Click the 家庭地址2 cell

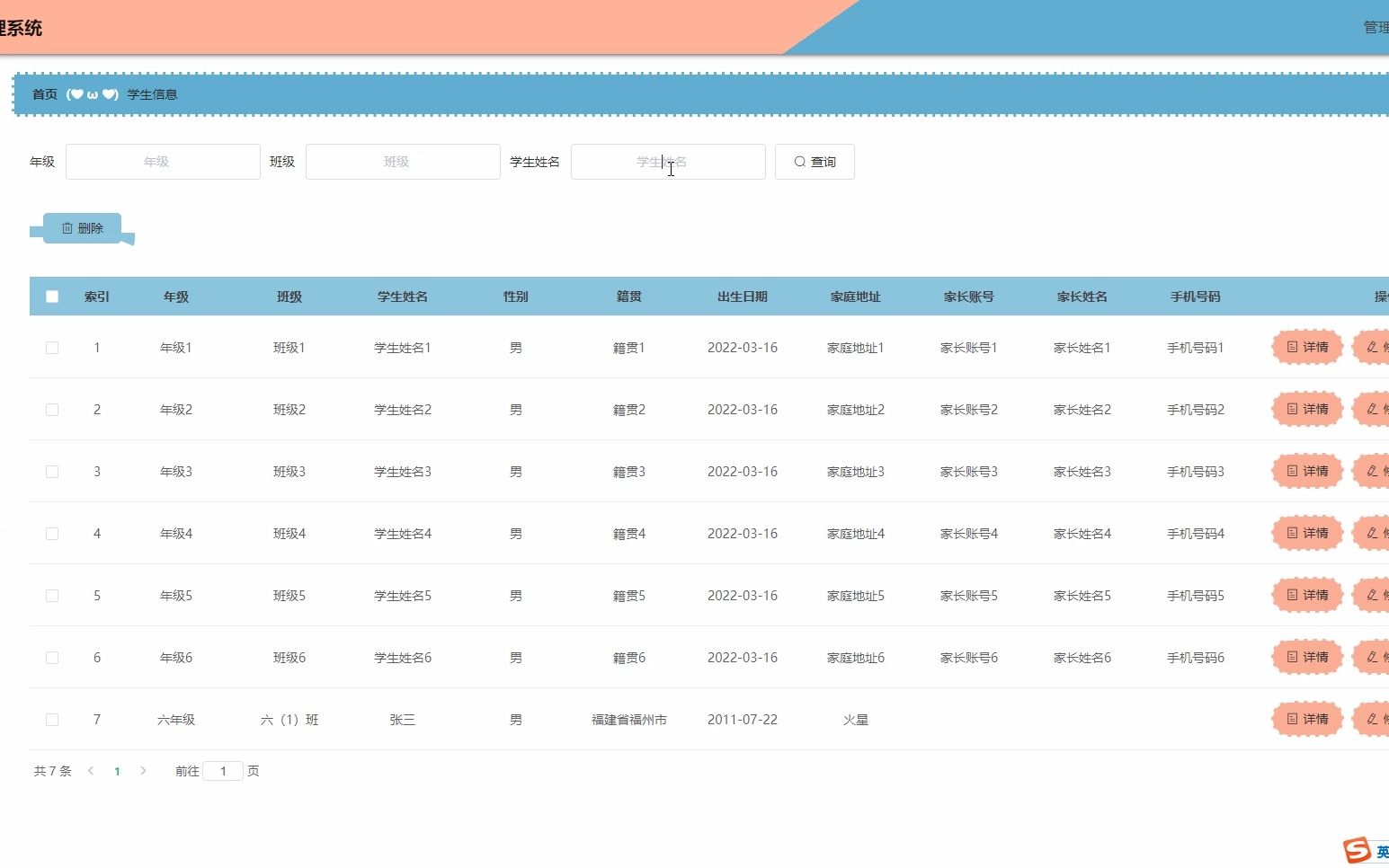click(x=856, y=410)
